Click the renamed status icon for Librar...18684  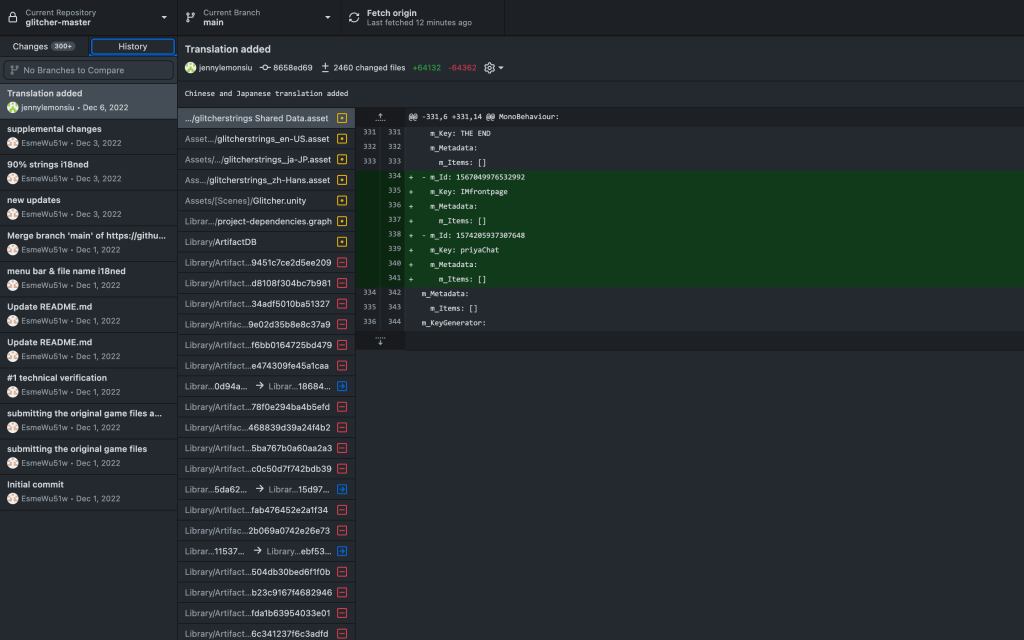(342, 386)
